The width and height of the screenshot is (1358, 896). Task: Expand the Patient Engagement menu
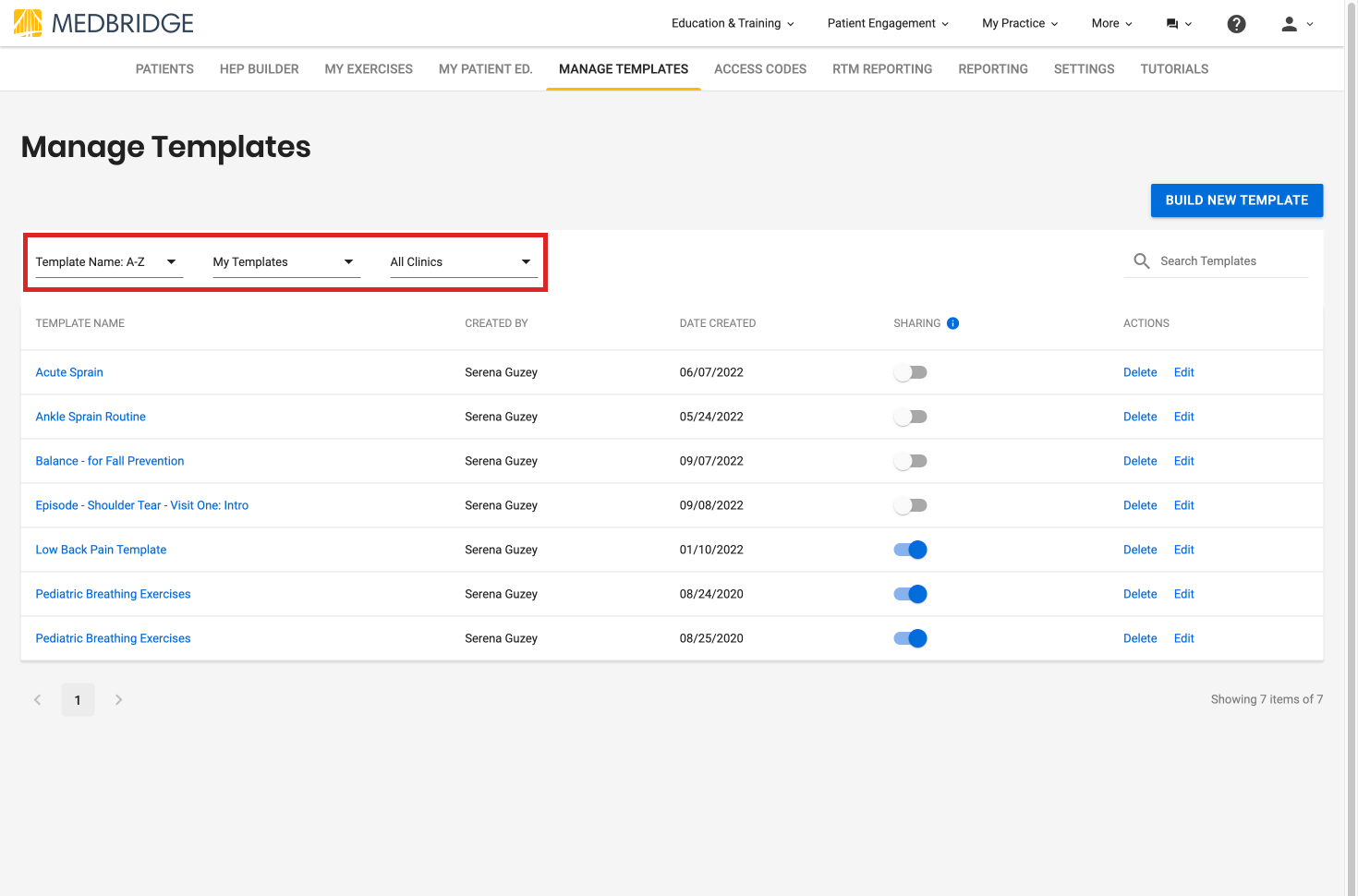pyautogui.click(x=888, y=24)
